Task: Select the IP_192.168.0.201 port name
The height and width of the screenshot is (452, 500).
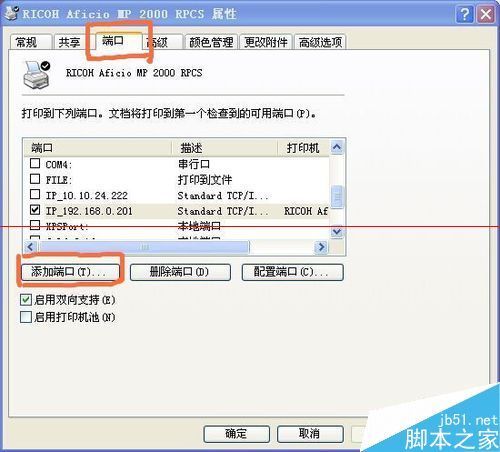Action: point(89,211)
